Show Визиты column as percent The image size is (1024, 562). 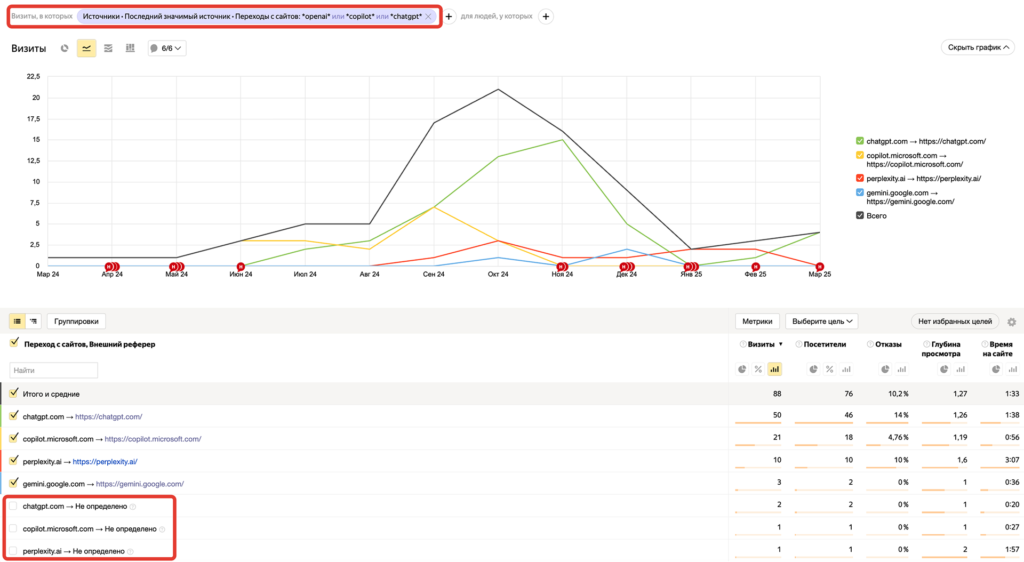(x=758, y=369)
